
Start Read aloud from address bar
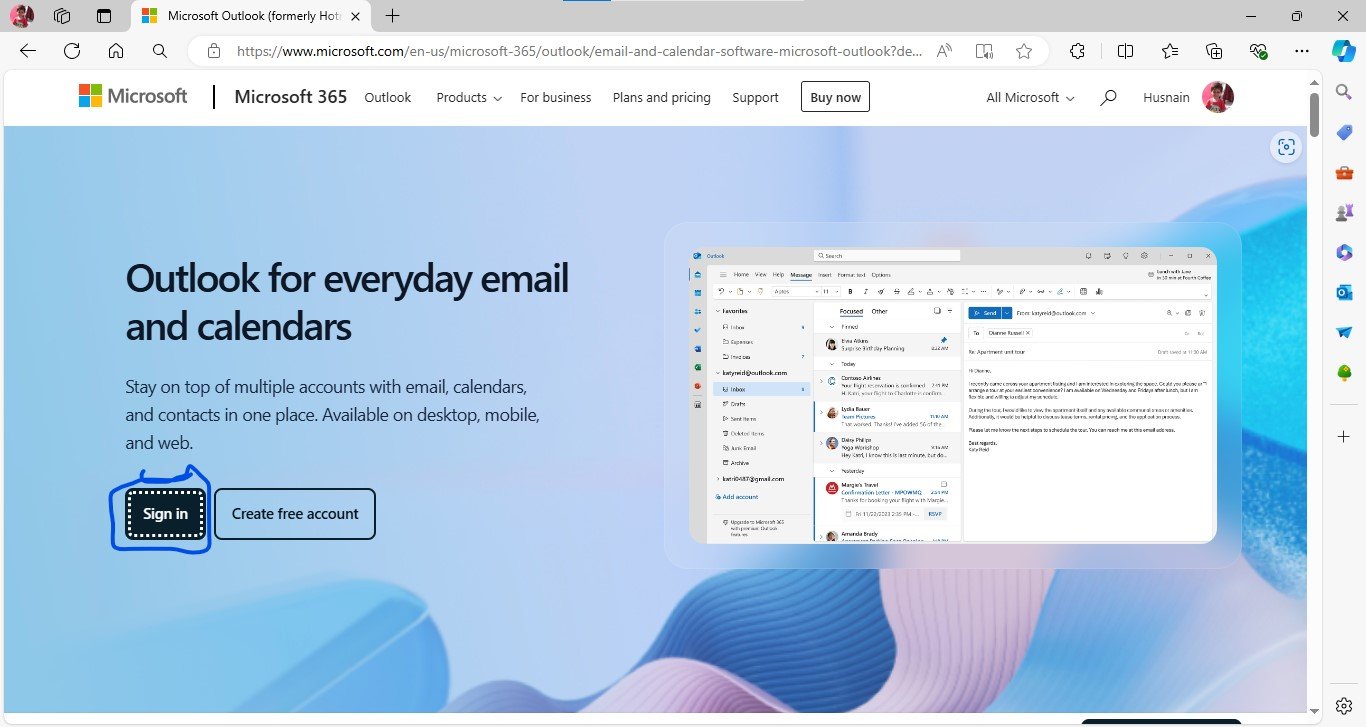click(x=944, y=51)
